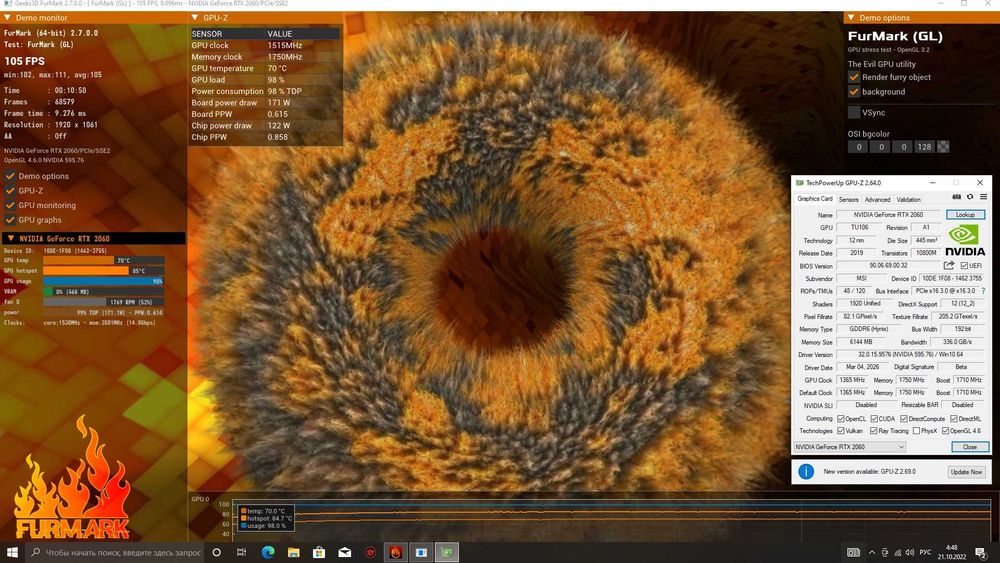Switch to the Advanced tab

[877, 200]
